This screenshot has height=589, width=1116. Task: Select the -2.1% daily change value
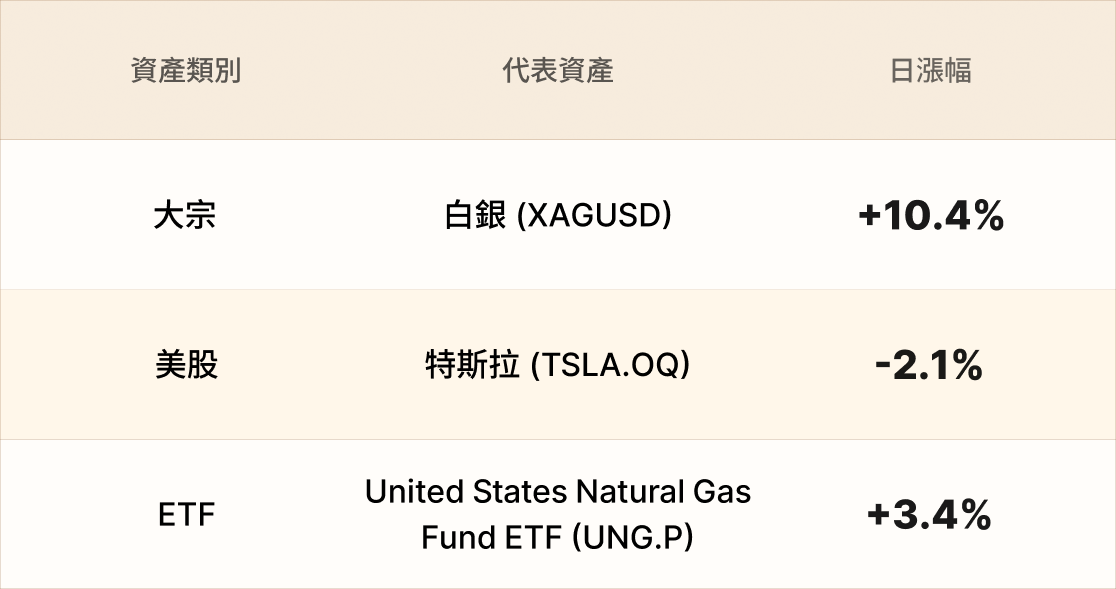pyautogui.click(x=928, y=366)
